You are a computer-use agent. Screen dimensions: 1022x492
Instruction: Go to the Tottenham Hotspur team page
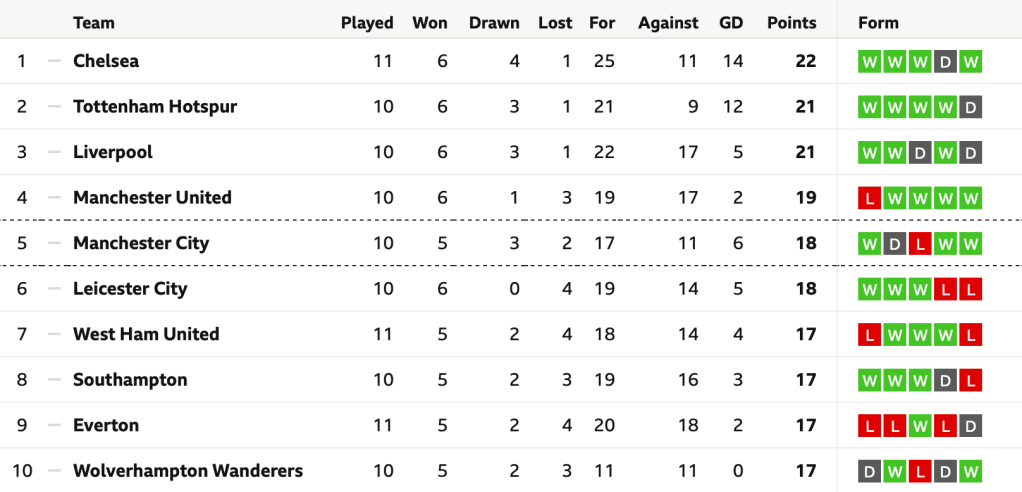pyautogui.click(x=155, y=107)
